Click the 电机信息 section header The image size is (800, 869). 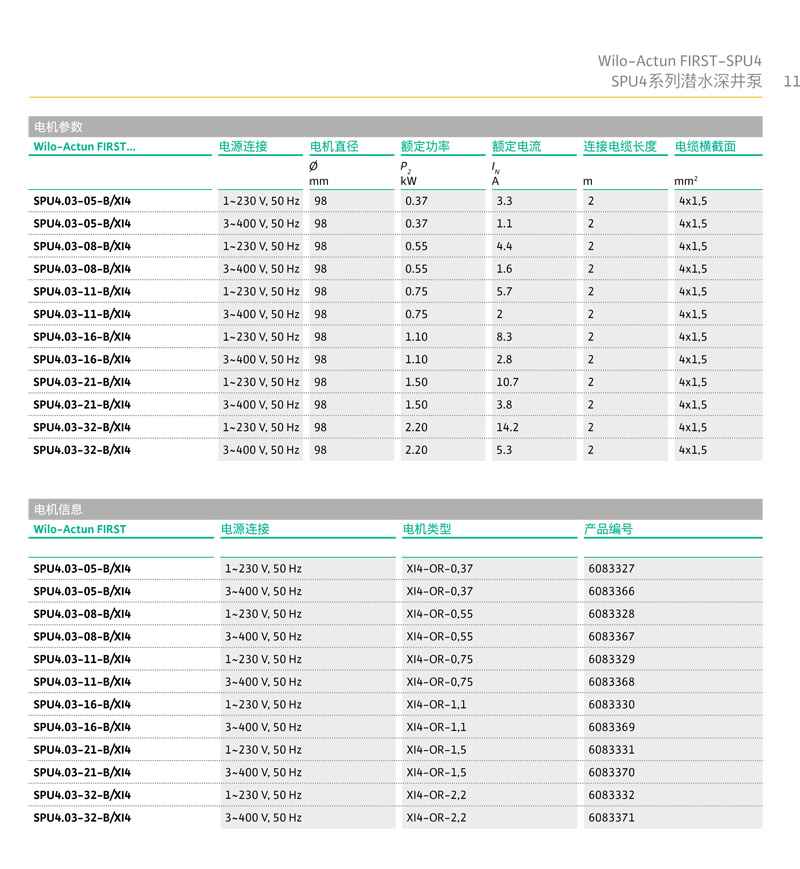pyautogui.click(x=59, y=509)
